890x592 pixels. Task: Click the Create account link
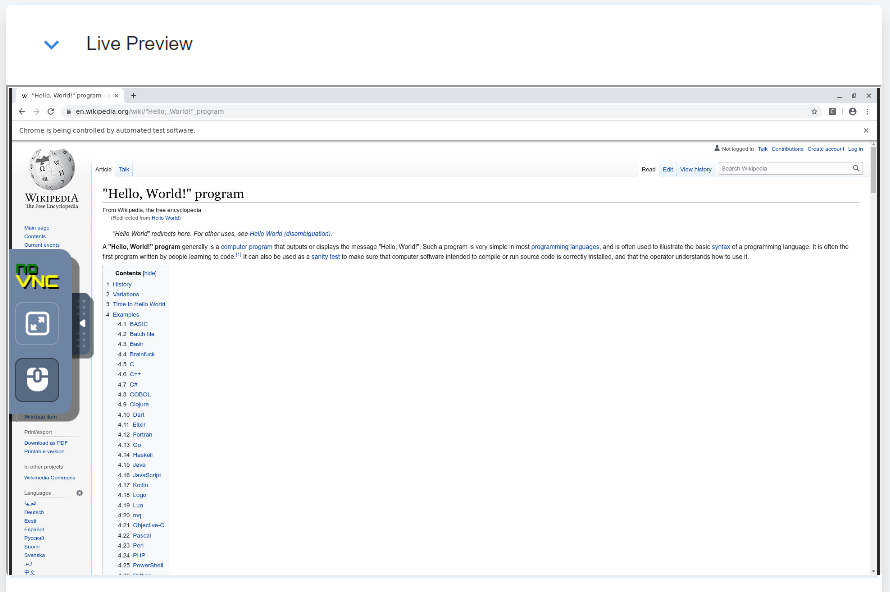click(825, 149)
